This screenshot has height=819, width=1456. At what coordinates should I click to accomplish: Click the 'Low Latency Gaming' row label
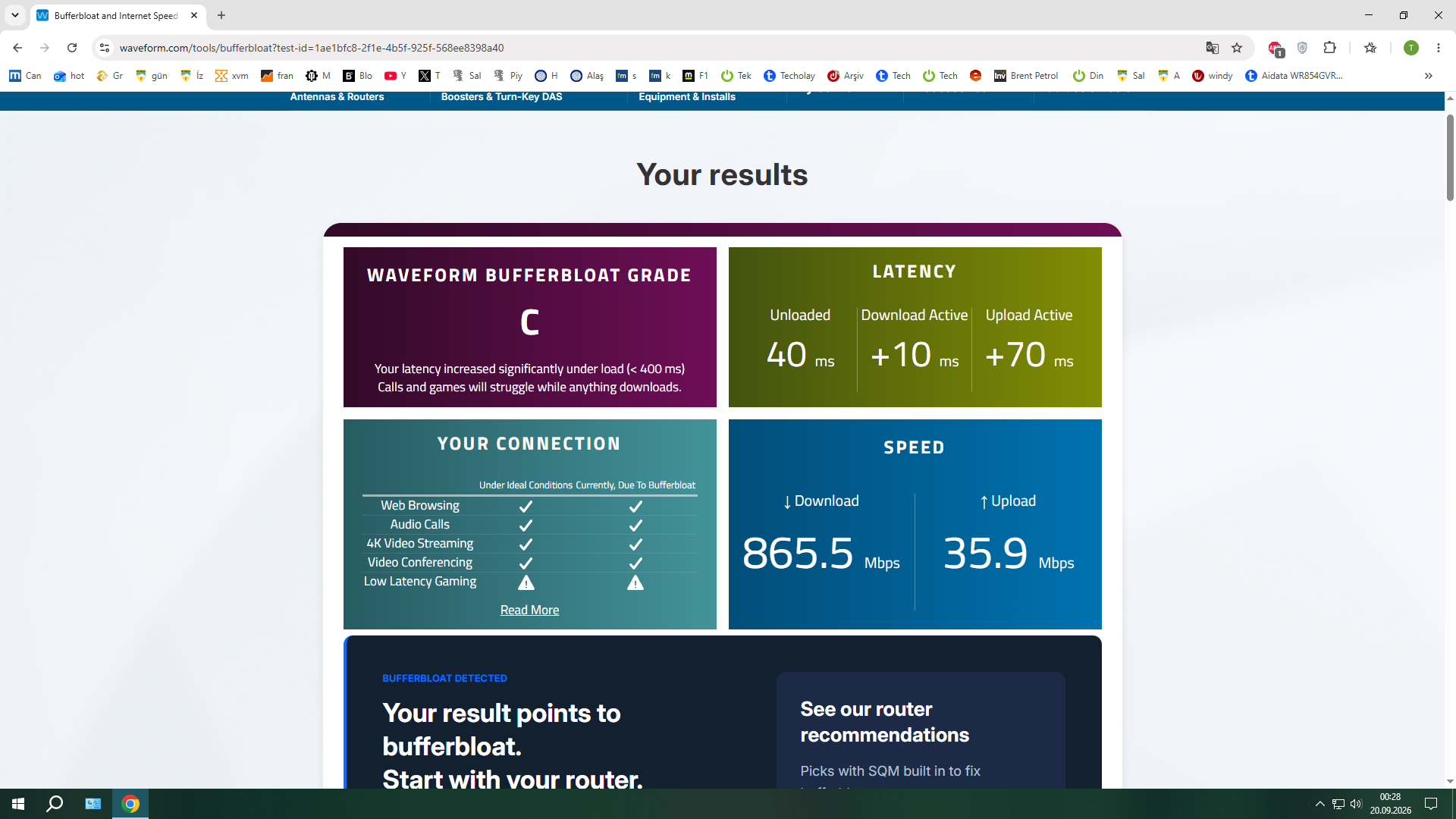[420, 582]
